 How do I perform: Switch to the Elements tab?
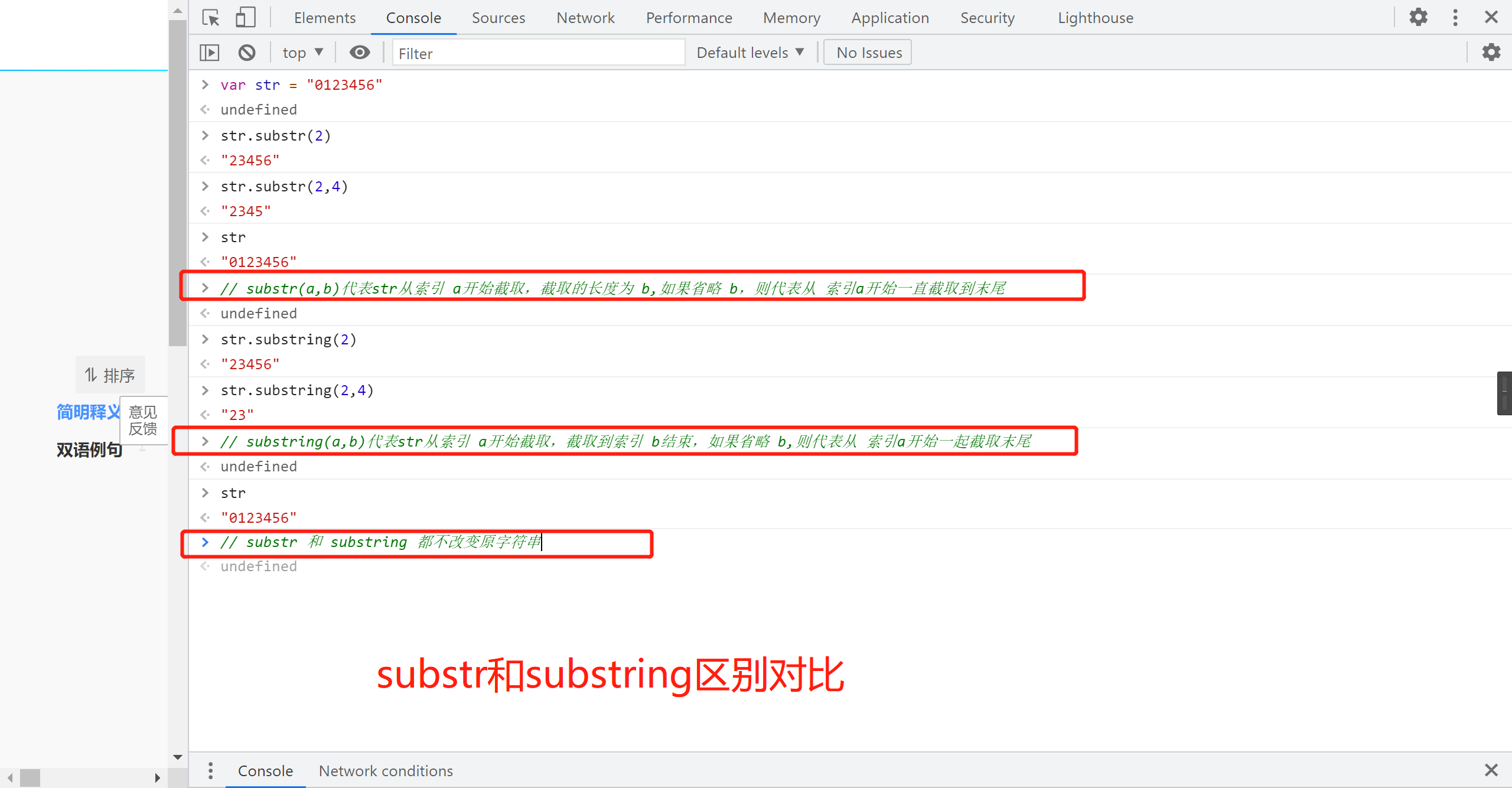pos(325,18)
